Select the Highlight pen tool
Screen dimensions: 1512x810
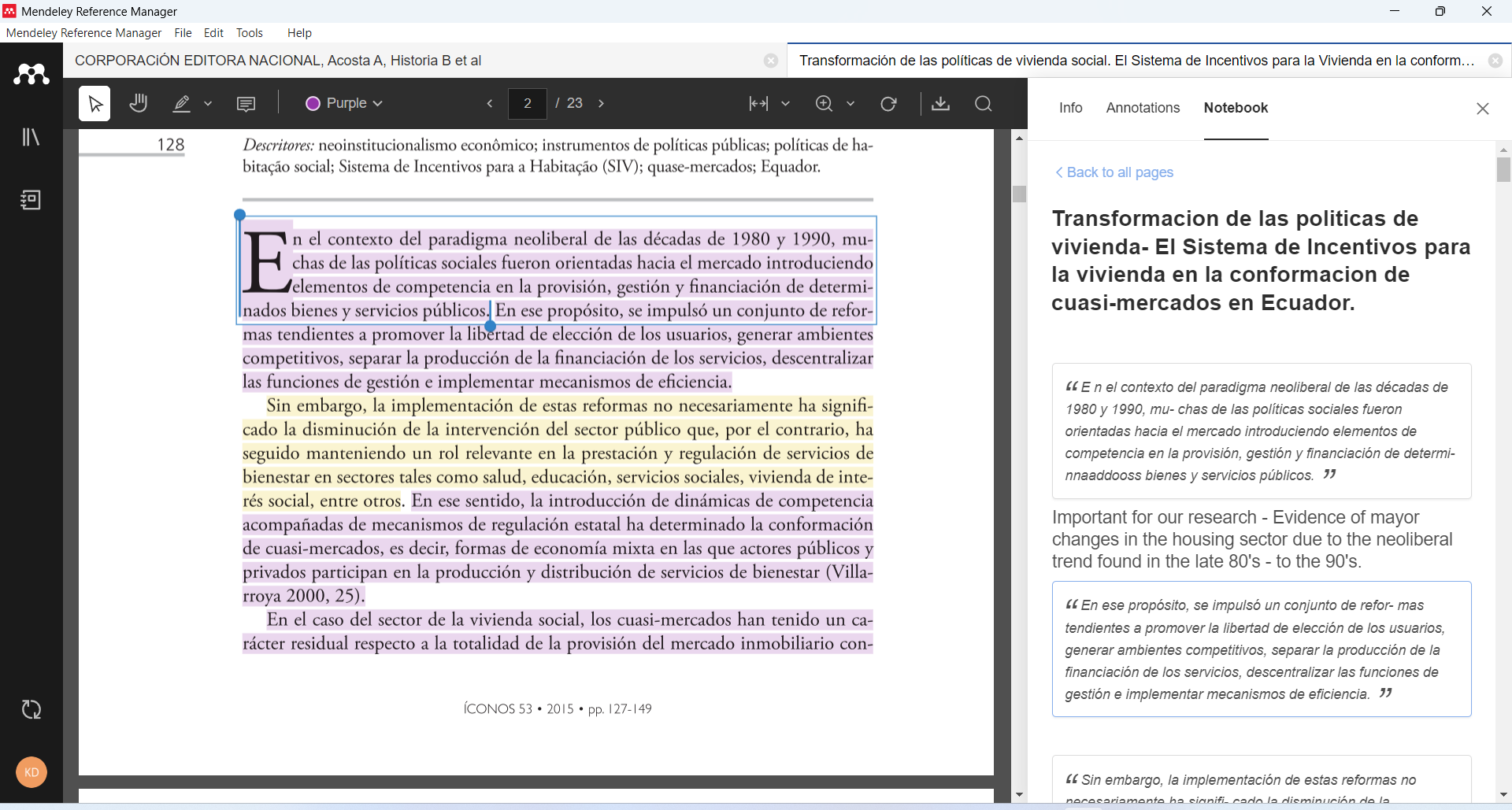(x=182, y=103)
